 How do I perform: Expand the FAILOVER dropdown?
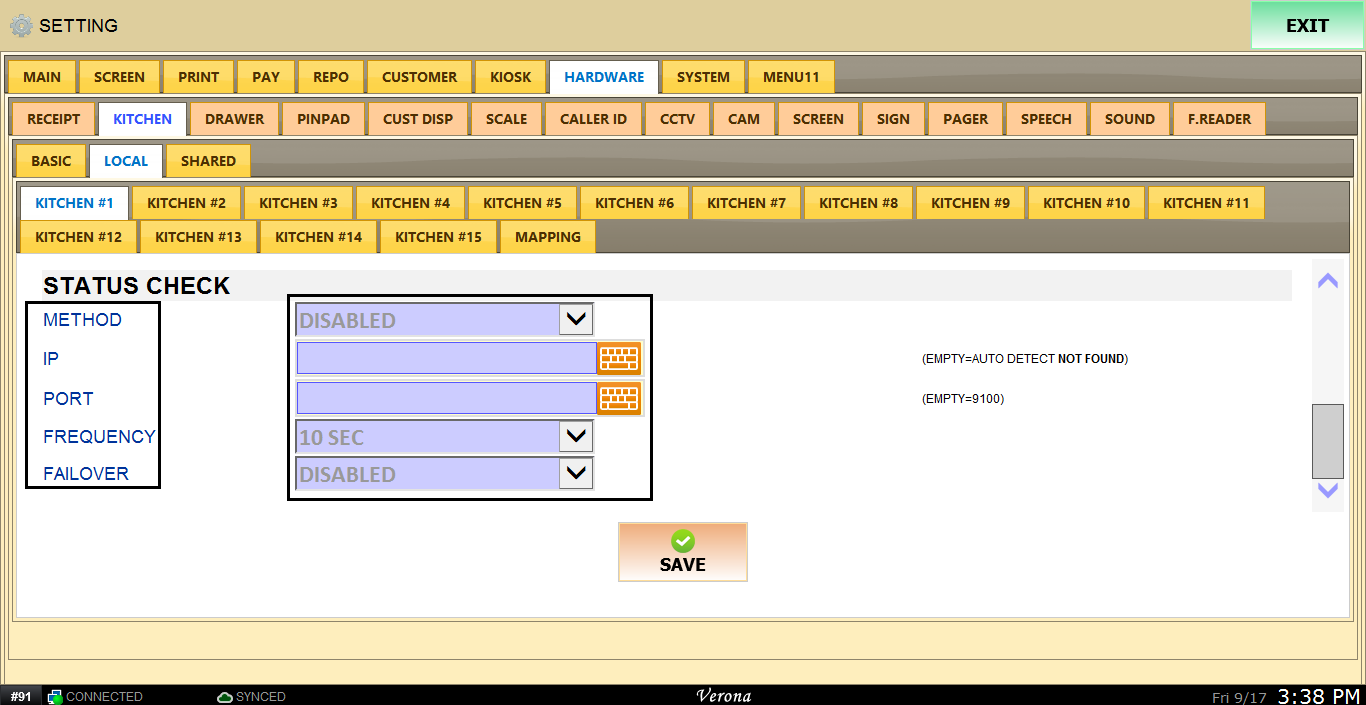pos(576,473)
